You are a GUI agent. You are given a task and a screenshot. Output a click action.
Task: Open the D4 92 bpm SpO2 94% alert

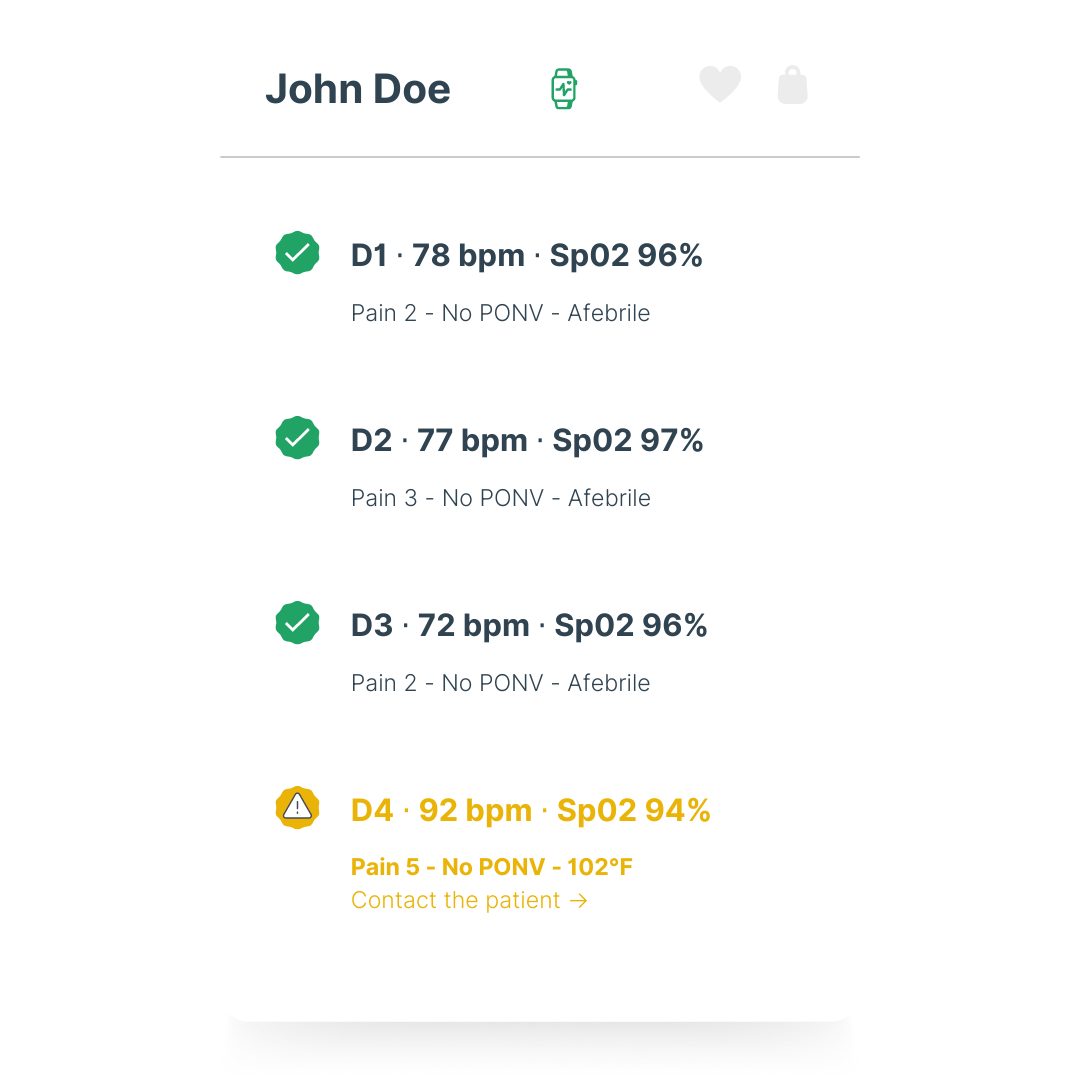click(531, 811)
